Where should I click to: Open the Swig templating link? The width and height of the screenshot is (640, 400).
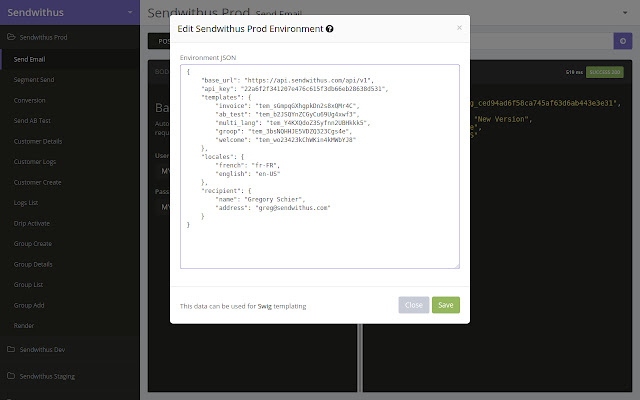coord(266,306)
